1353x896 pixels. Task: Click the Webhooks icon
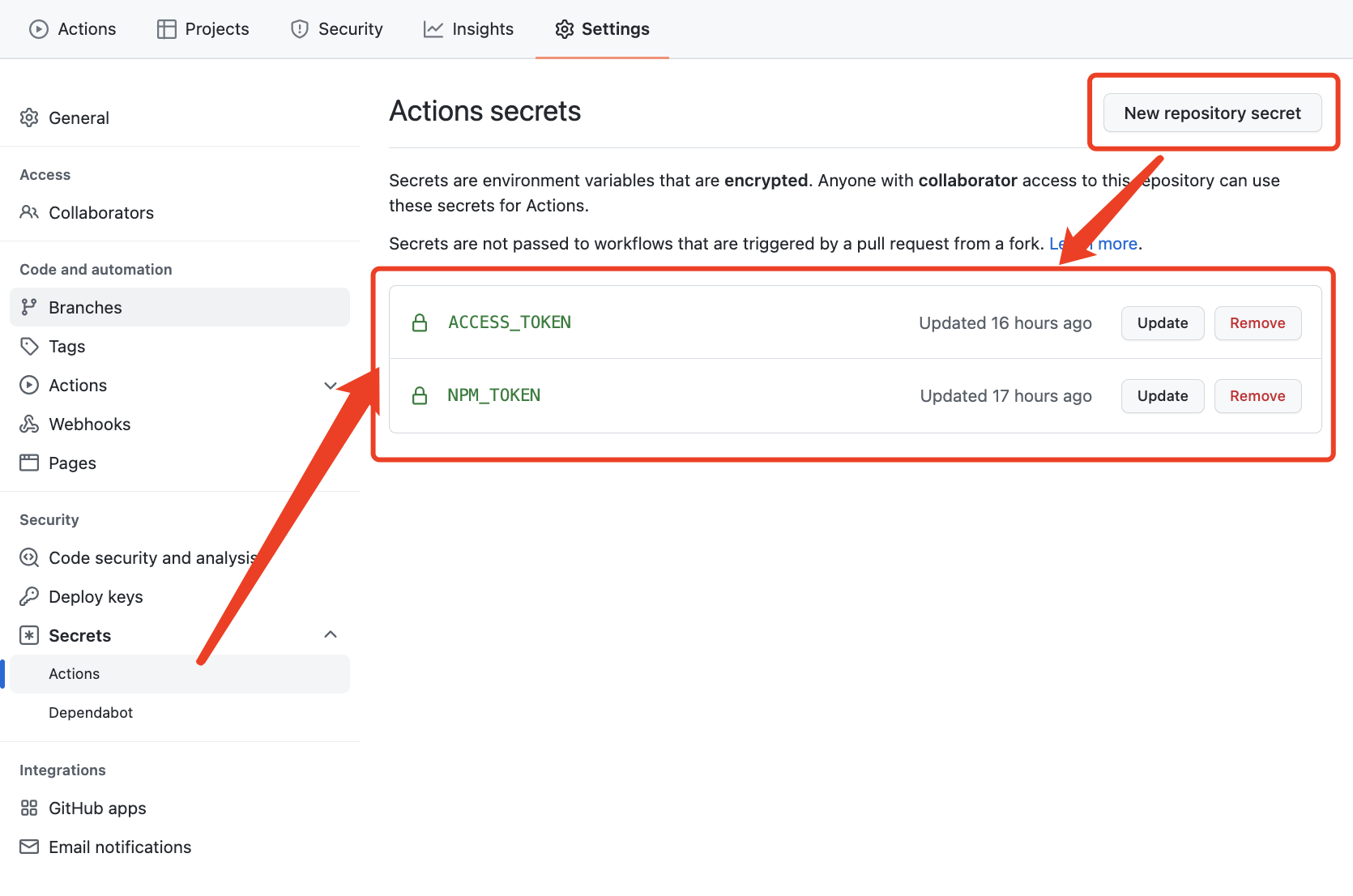tap(29, 424)
